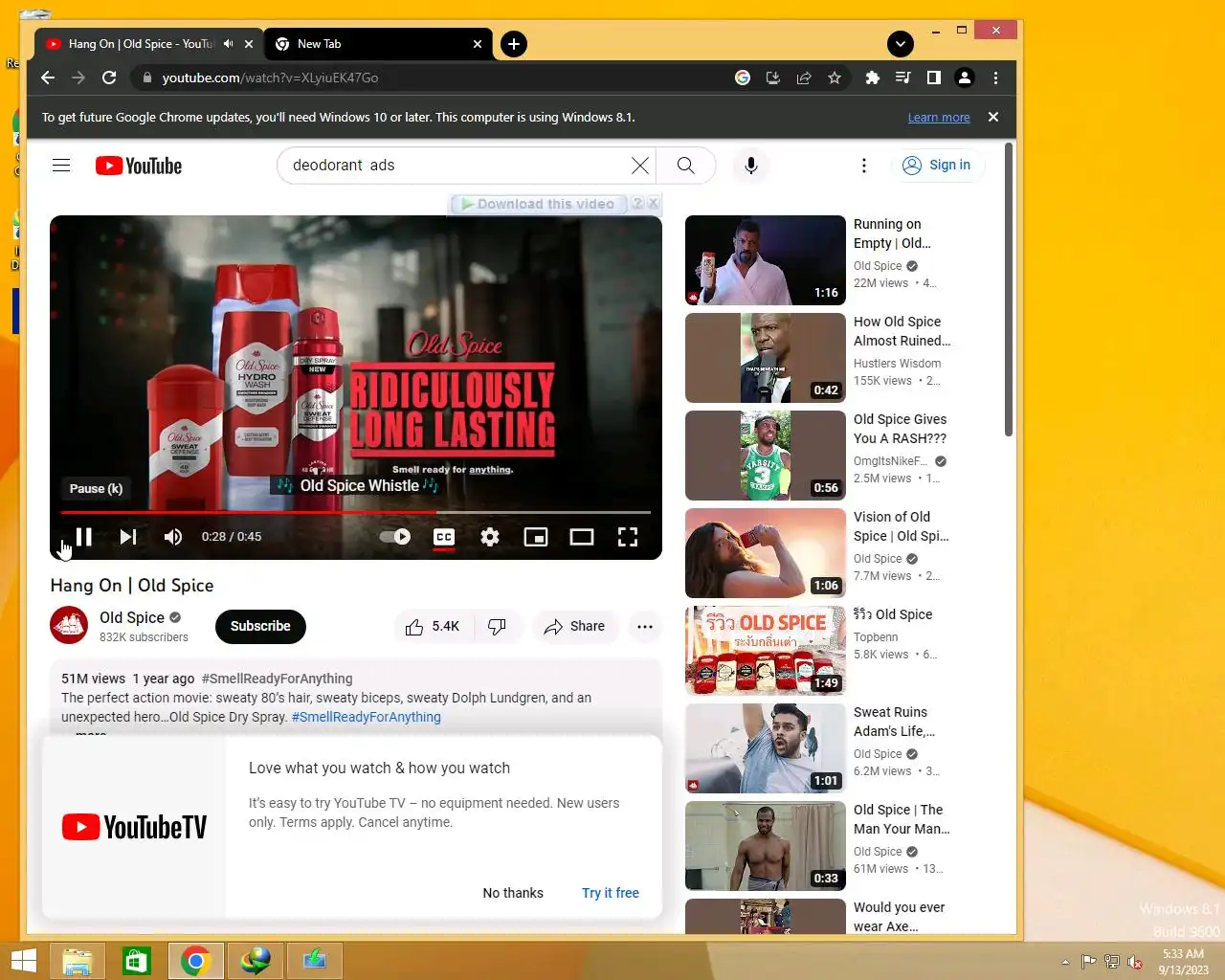Subscribe to Old Spice channel
Image resolution: width=1225 pixels, height=980 pixels.
tap(260, 626)
